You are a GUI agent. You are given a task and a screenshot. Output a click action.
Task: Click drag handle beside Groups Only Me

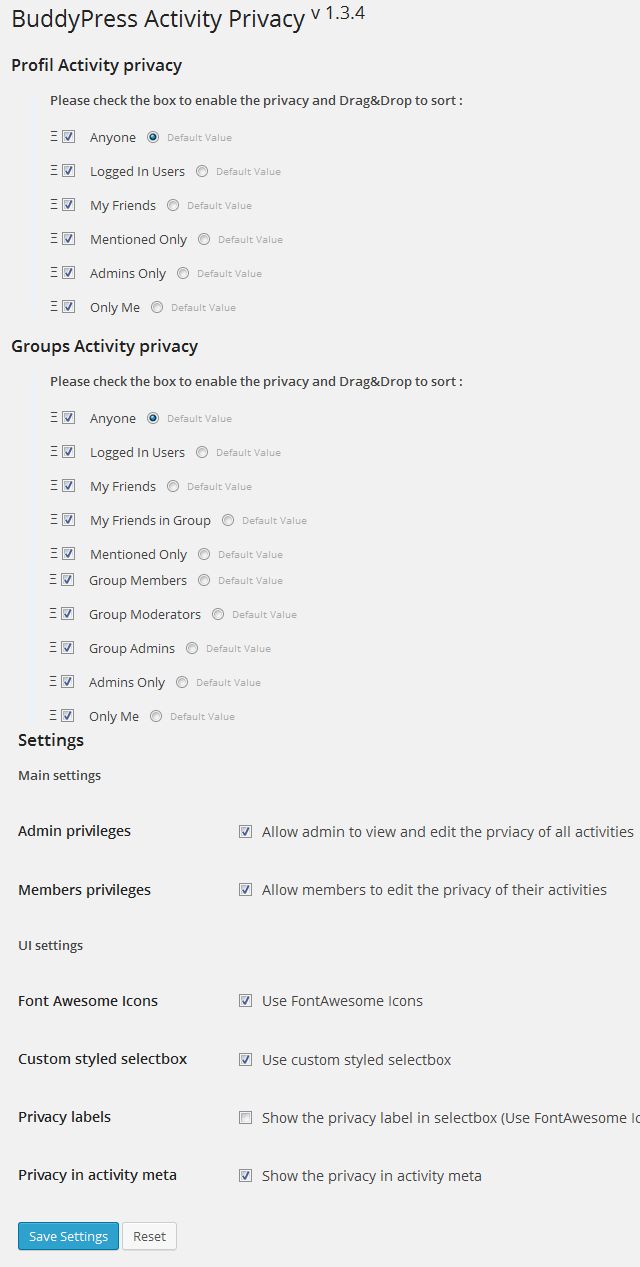pos(54,716)
